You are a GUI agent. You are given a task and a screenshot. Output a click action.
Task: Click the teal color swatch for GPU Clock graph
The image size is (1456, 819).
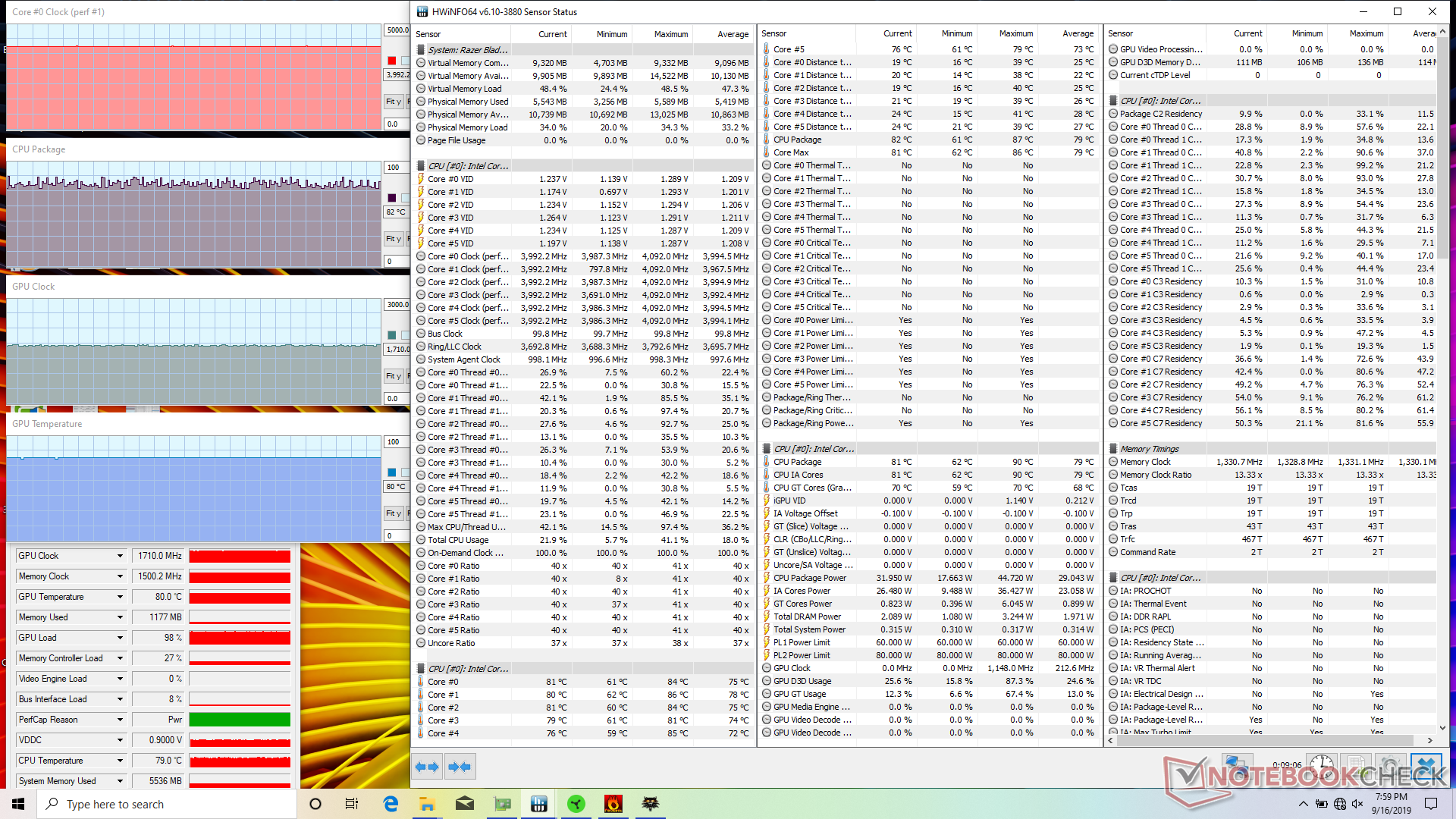pos(391,335)
